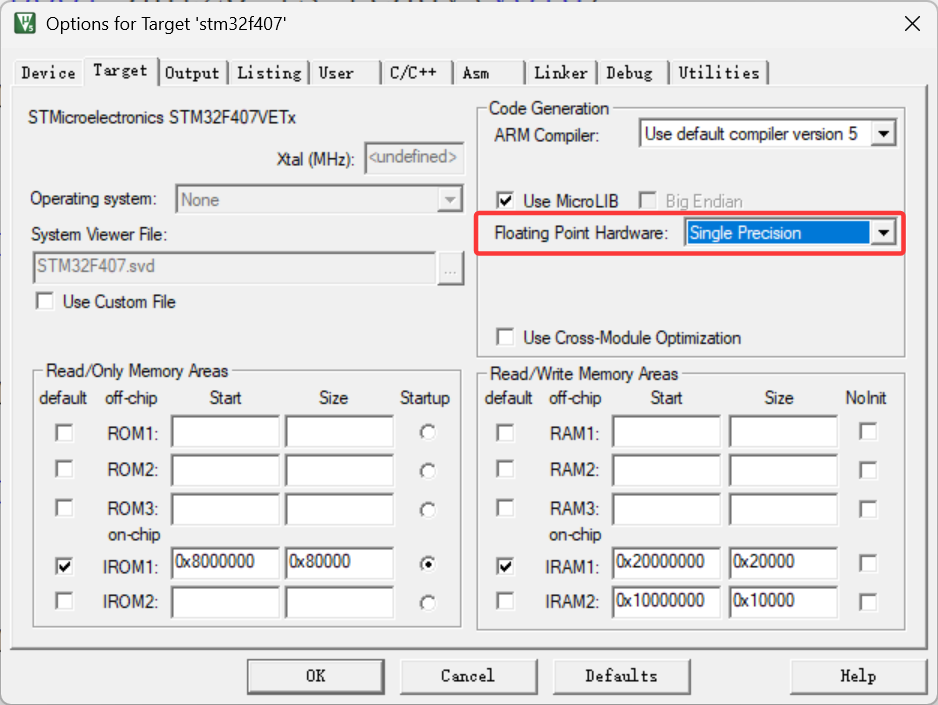
Task: Uncheck the IRAM1 default checkbox
Action: [x=505, y=566]
